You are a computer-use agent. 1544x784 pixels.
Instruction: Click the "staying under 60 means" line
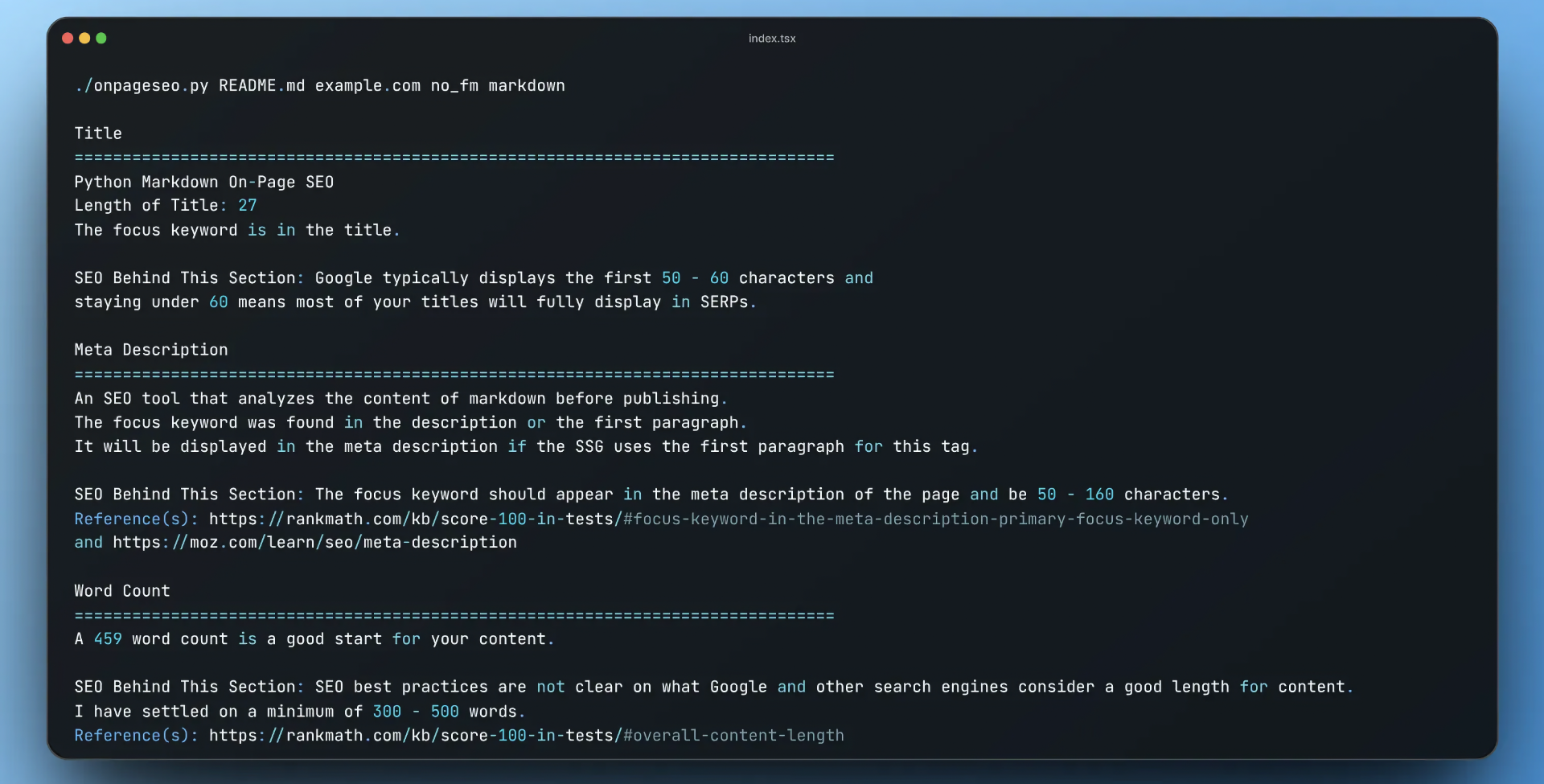416,302
